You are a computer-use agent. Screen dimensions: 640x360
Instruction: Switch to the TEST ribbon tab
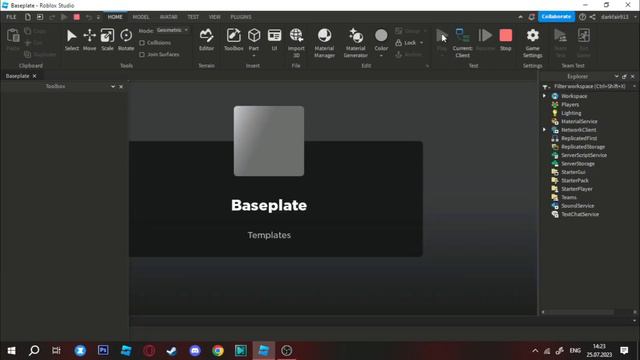tap(193, 17)
